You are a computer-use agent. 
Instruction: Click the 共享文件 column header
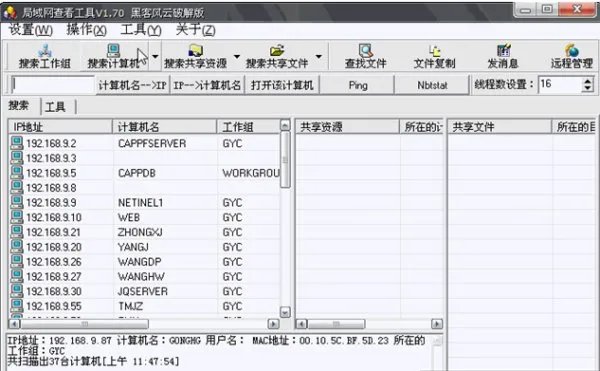[x=499, y=127]
